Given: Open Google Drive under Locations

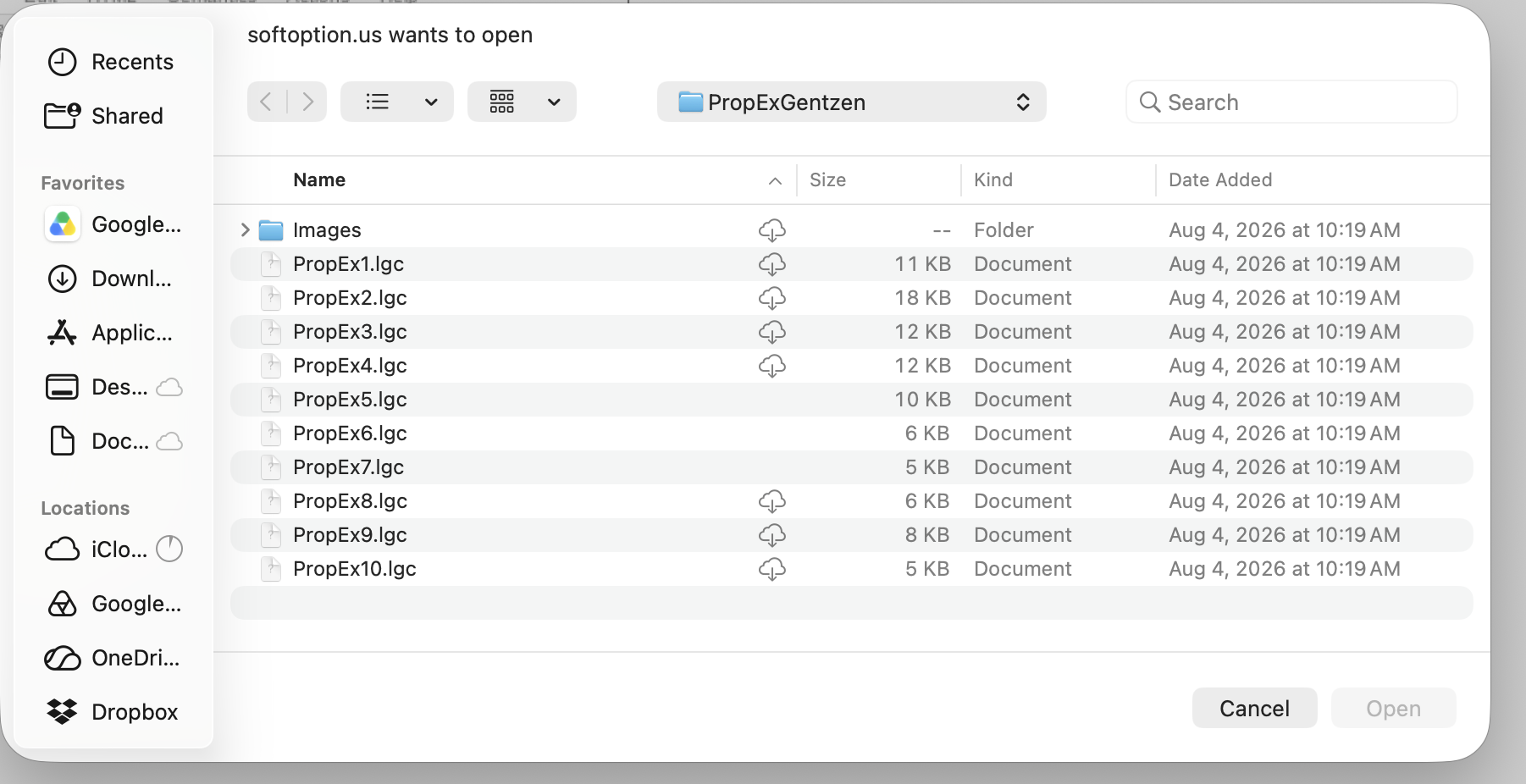Looking at the screenshot, I should point(113,604).
